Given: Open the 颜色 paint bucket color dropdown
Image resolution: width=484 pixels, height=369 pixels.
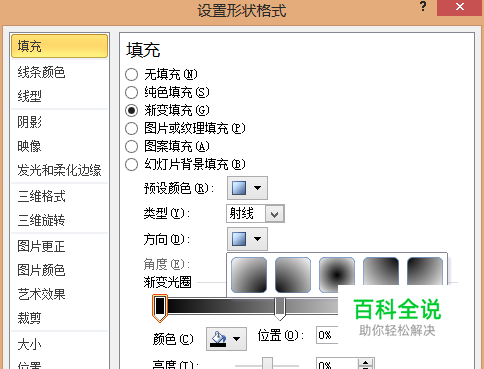Looking at the screenshot, I should coord(226,339).
